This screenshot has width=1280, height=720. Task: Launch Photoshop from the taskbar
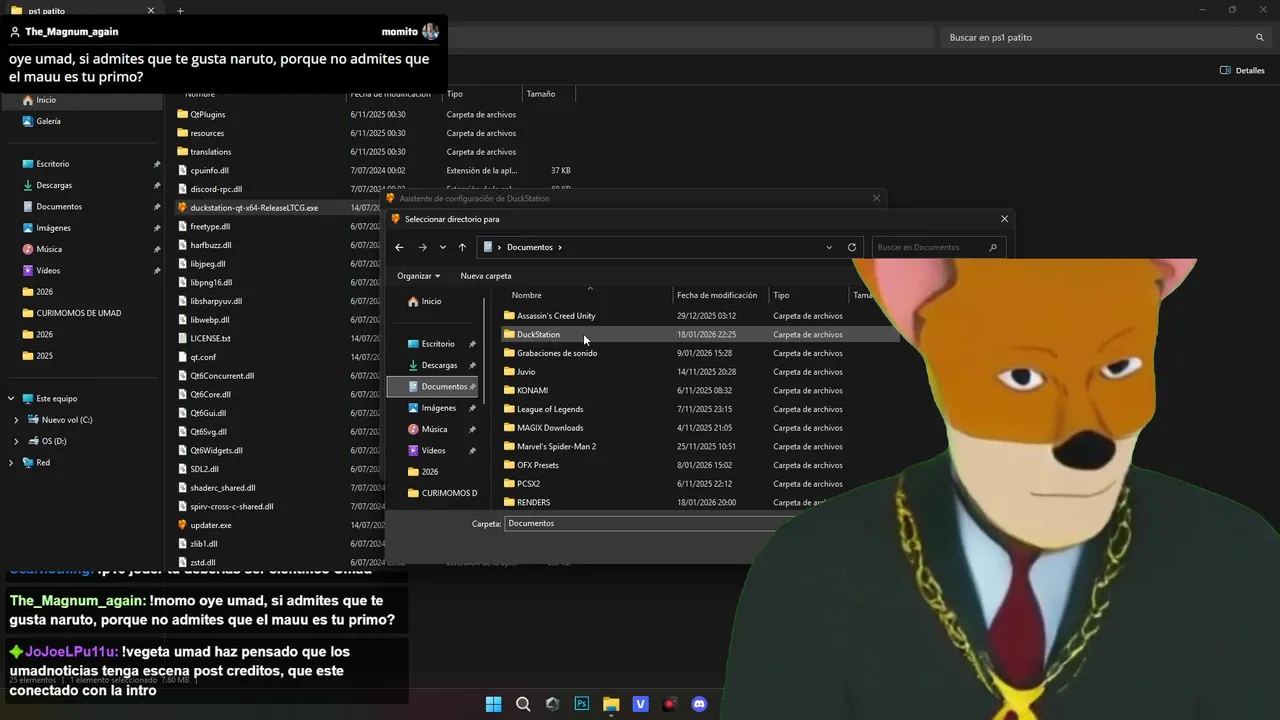pyautogui.click(x=582, y=704)
